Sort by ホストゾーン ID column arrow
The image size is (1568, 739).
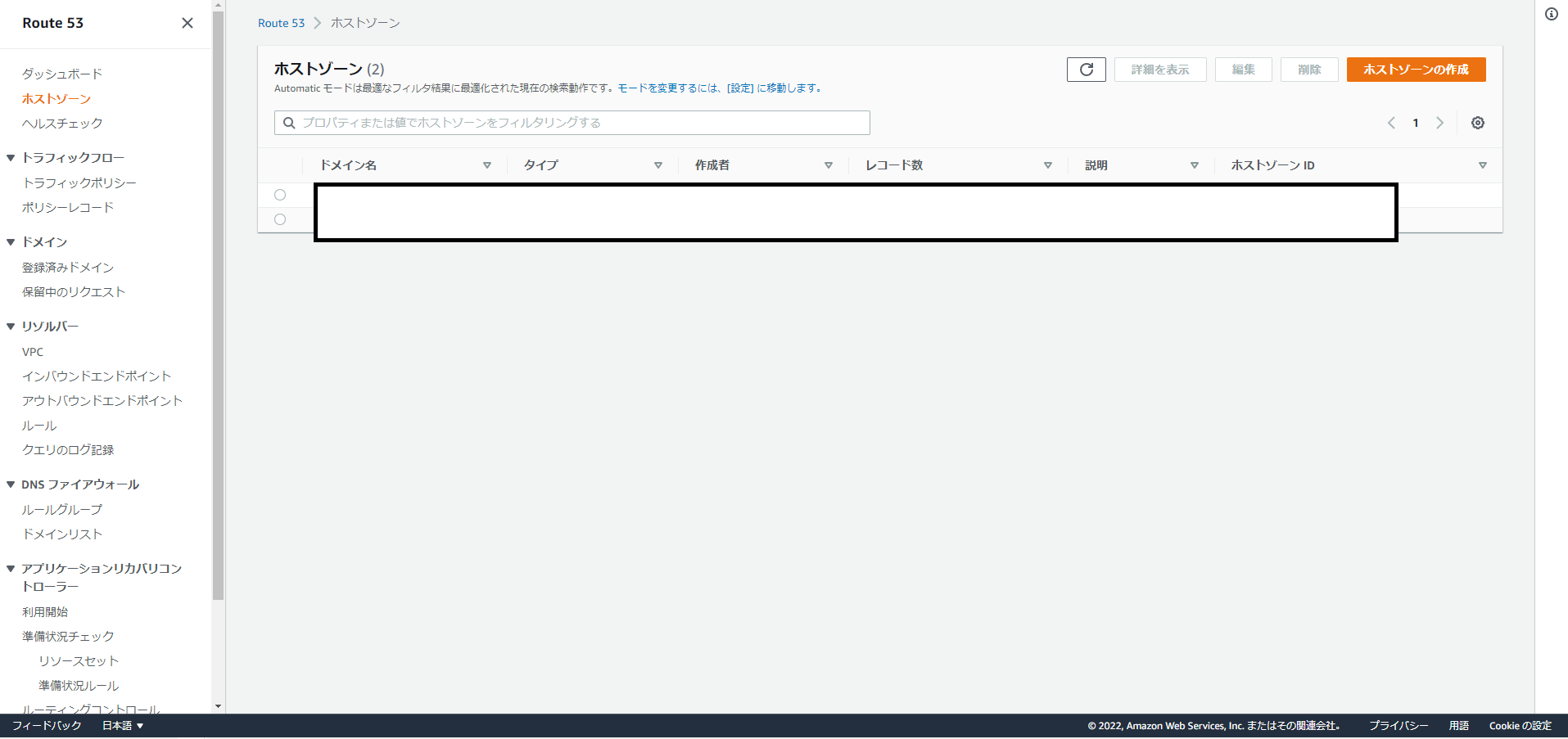[x=1483, y=165]
